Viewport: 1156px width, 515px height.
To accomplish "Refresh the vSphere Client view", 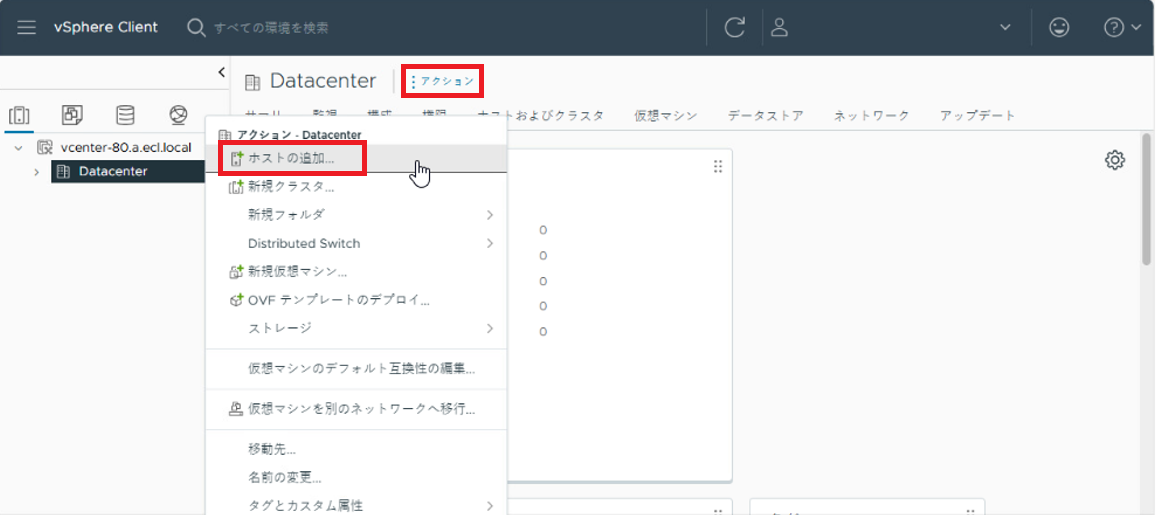I will coord(734,28).
